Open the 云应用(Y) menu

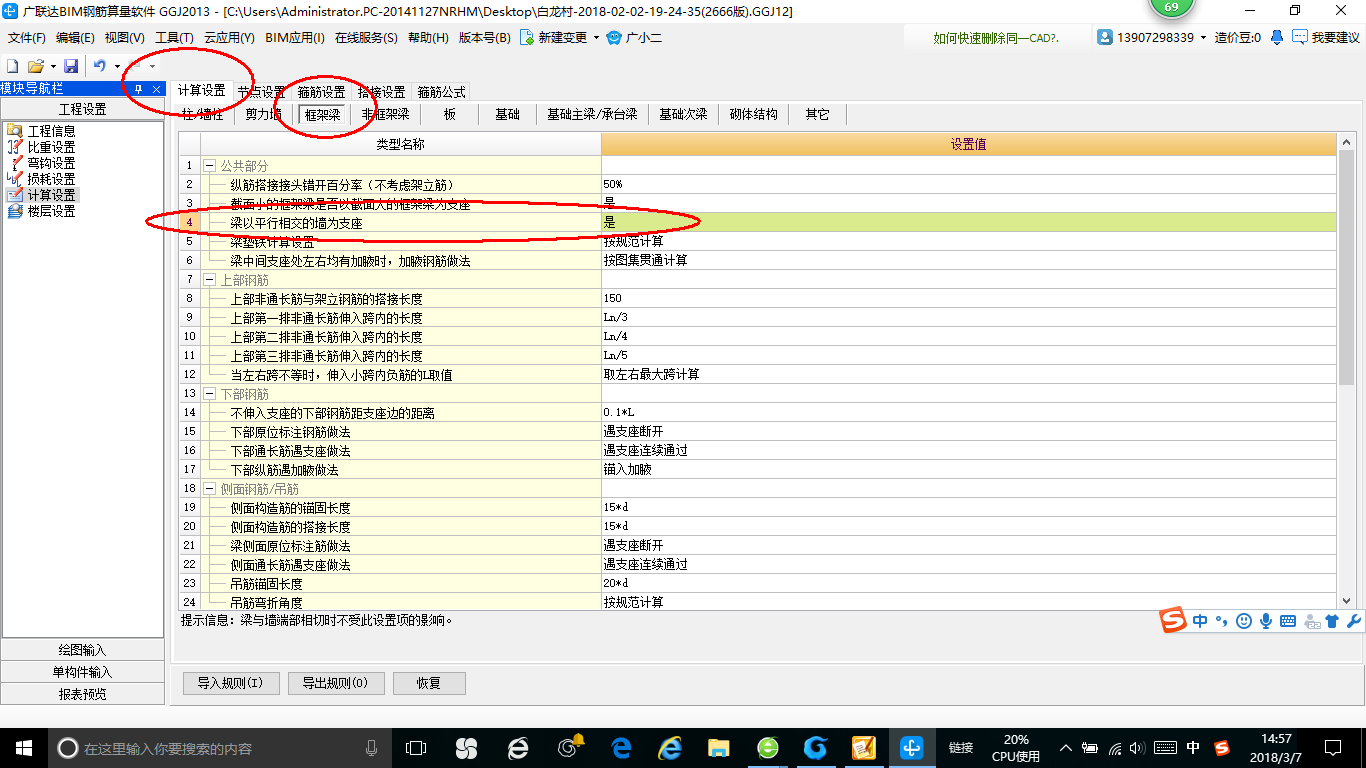point(229,38)
